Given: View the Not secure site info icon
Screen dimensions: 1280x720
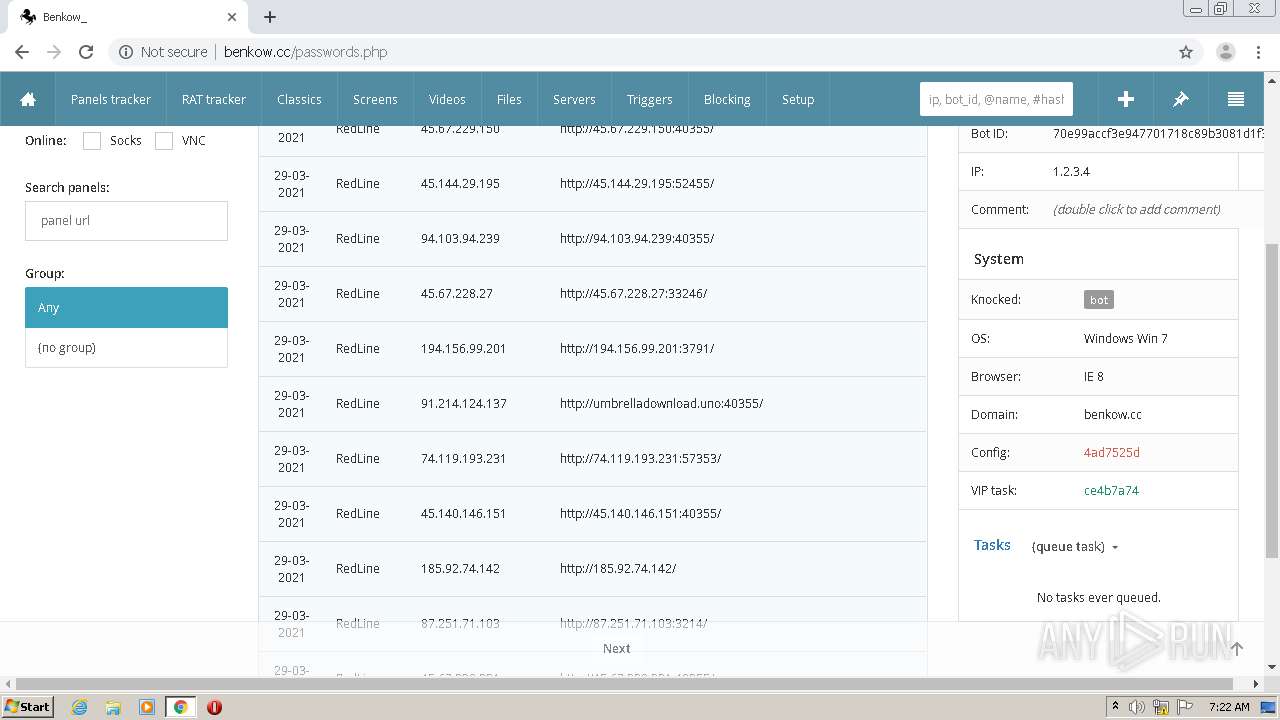Looking at the screenshot, I should [x=126, y=52].
